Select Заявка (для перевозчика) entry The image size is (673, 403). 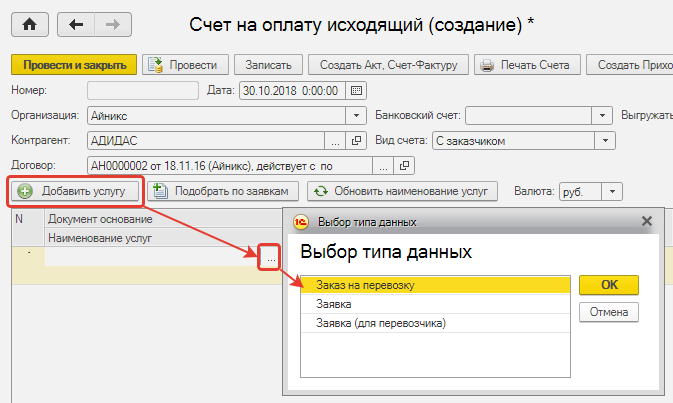pos(435,323)
